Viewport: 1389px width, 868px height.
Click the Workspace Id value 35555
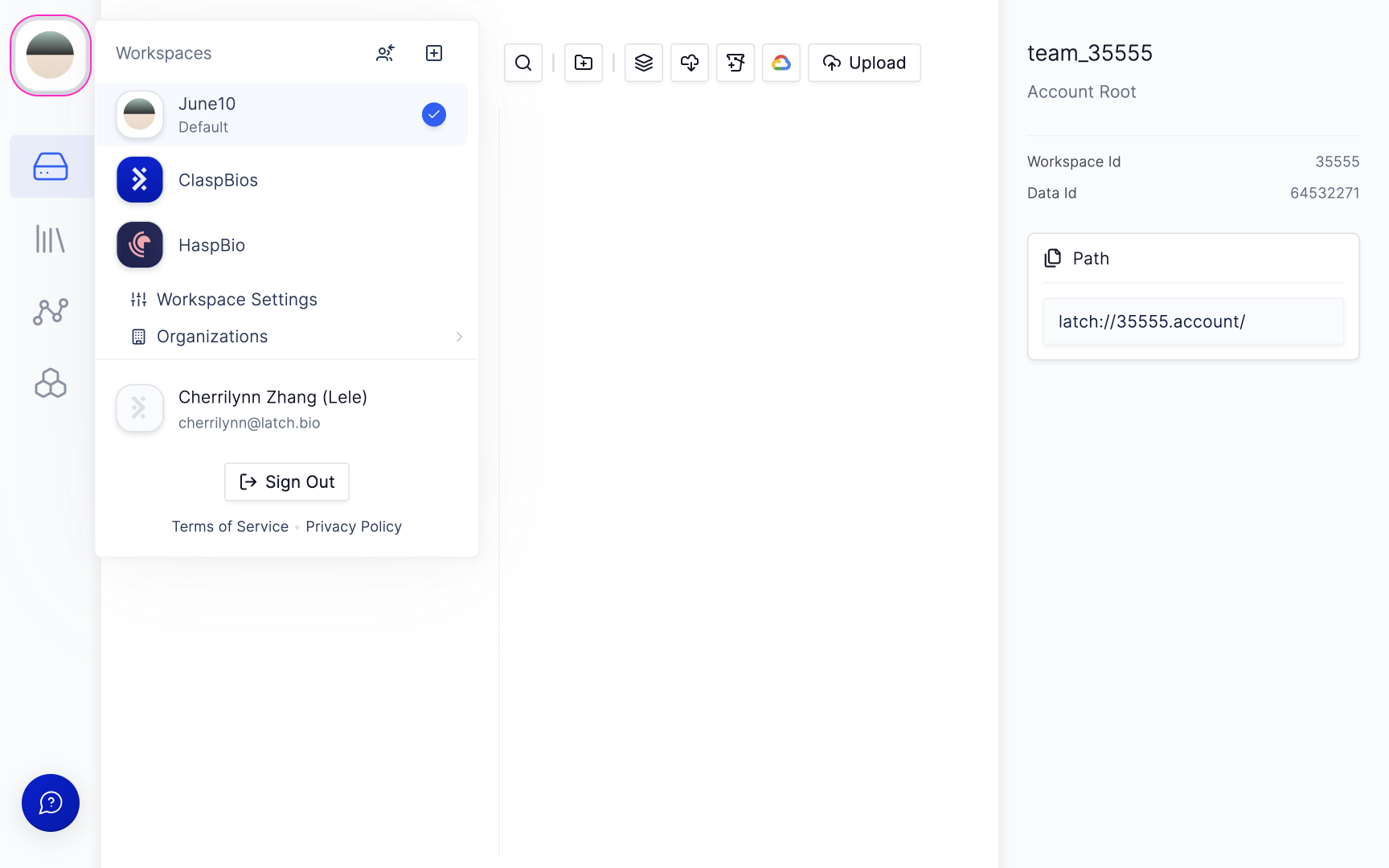(1338, 162)
